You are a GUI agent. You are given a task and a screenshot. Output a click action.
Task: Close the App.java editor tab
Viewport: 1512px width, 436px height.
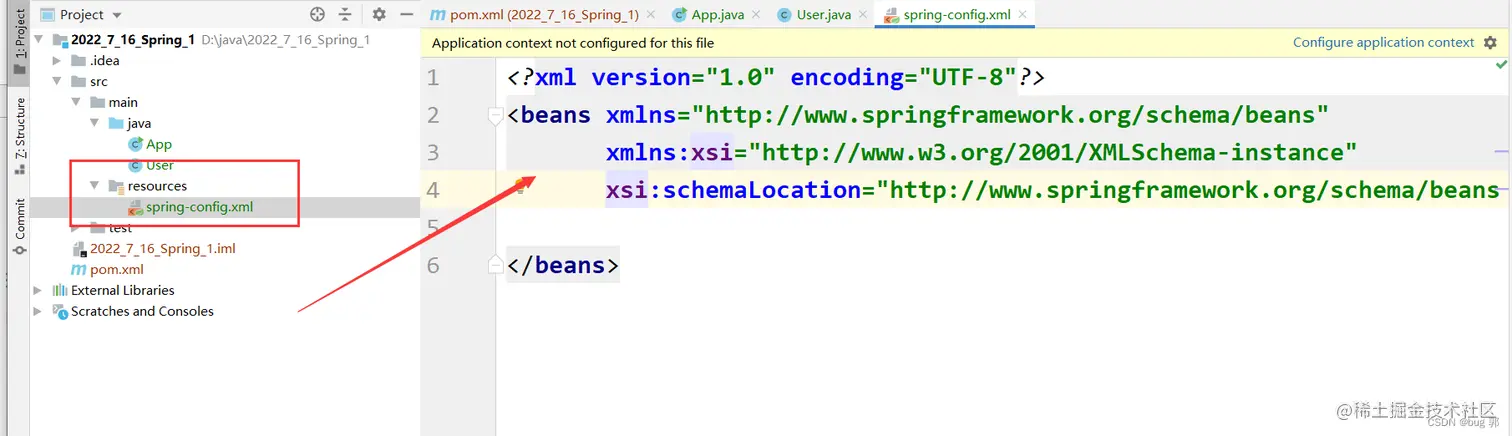754,15
